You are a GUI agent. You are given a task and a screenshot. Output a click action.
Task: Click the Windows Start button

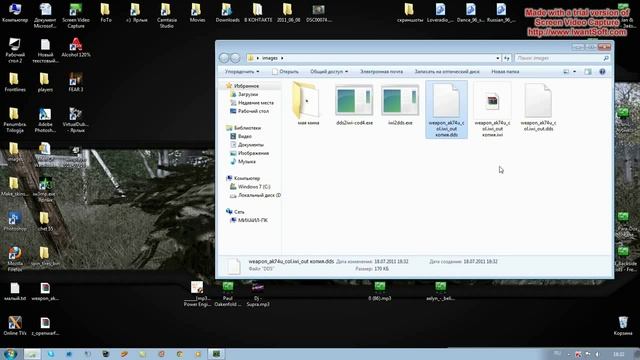coord(10,353)
